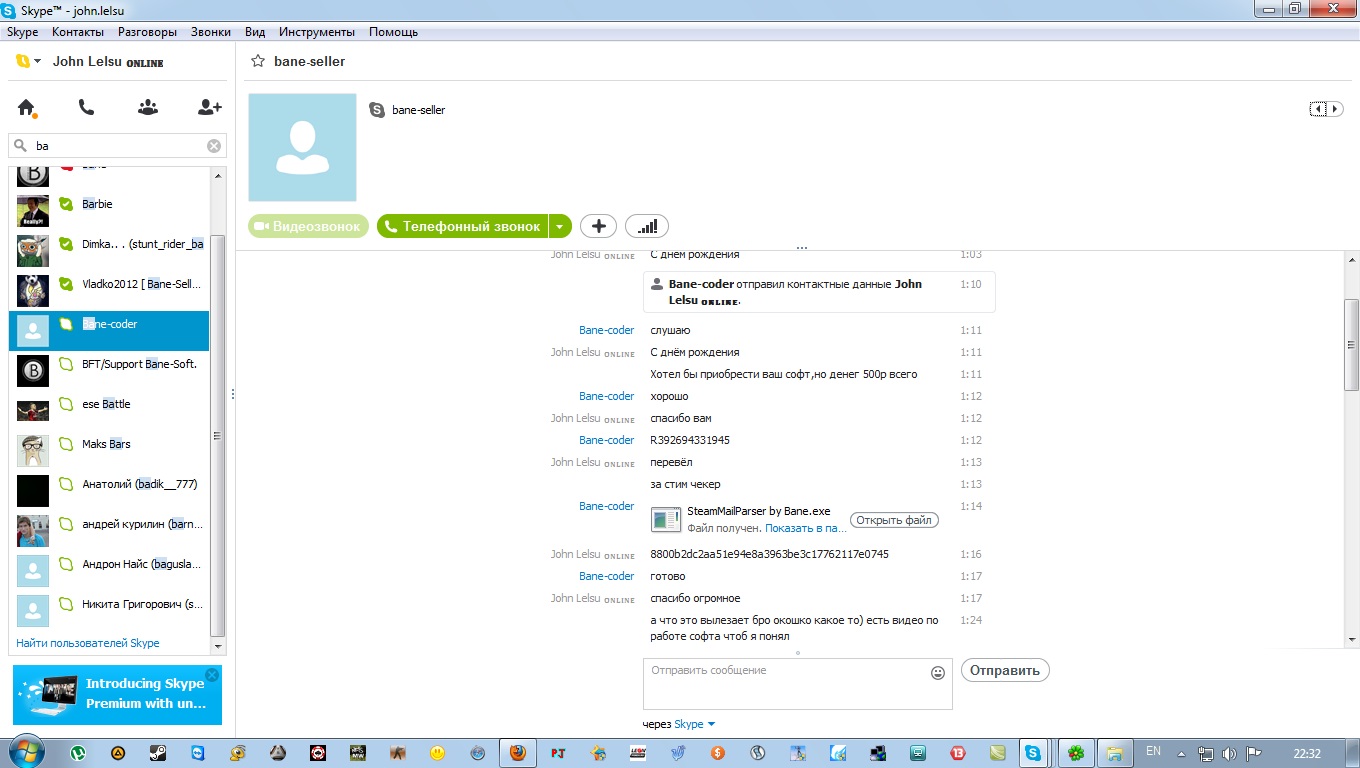The width and height of the screenshot is (1360, 768).
Task: Open the Звонки menu
Action: coord(211,32)
